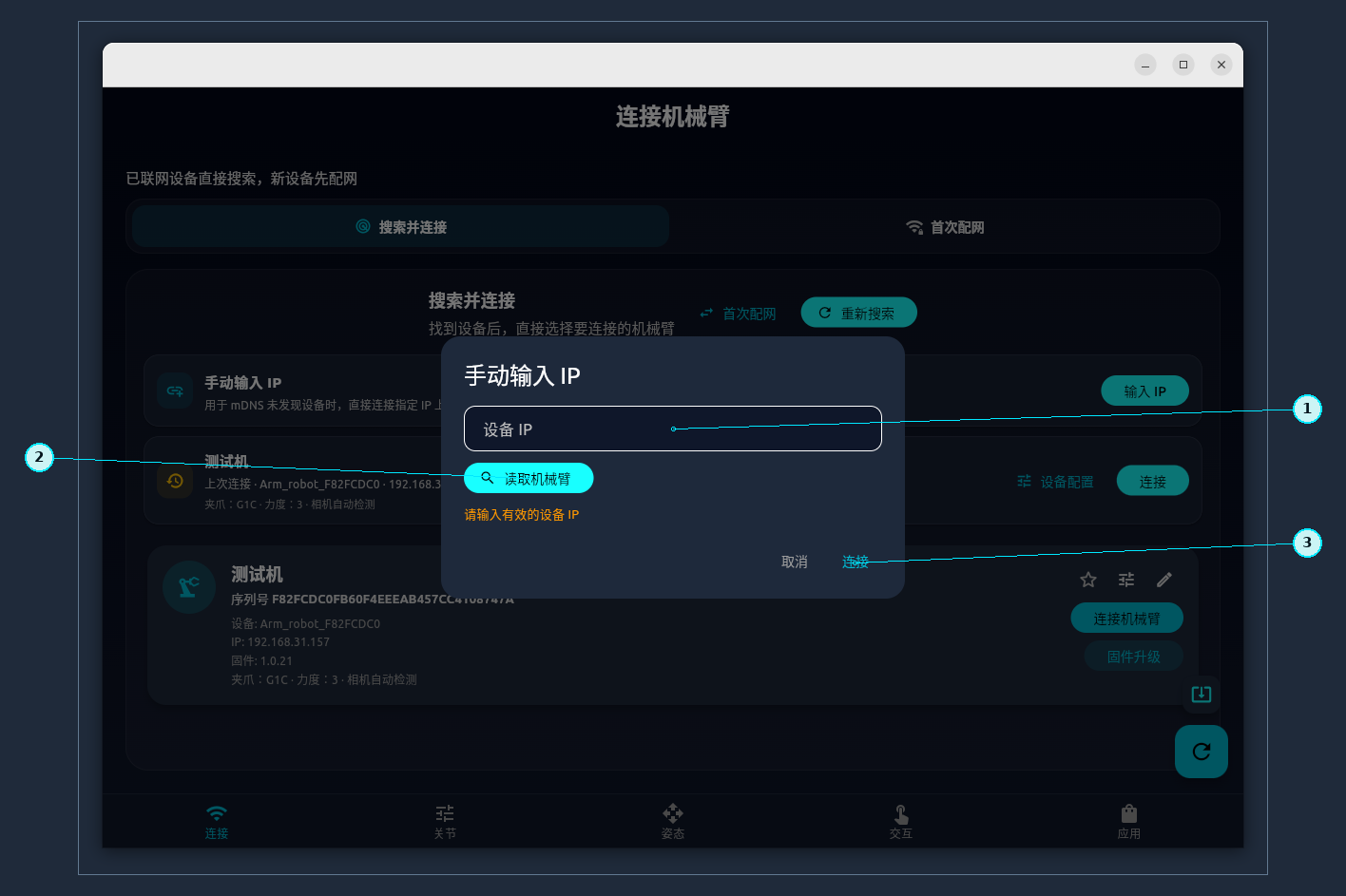Click the floating refresh button
Viewport: 1346px width, 896px height.
(1202, 752)
